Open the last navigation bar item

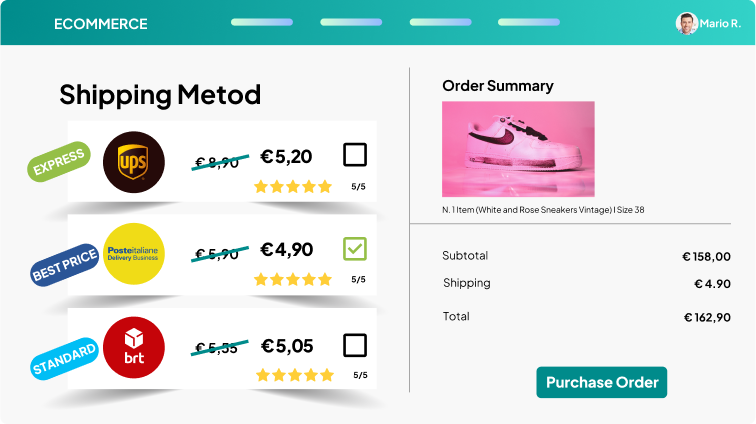(x=530, y=22)
